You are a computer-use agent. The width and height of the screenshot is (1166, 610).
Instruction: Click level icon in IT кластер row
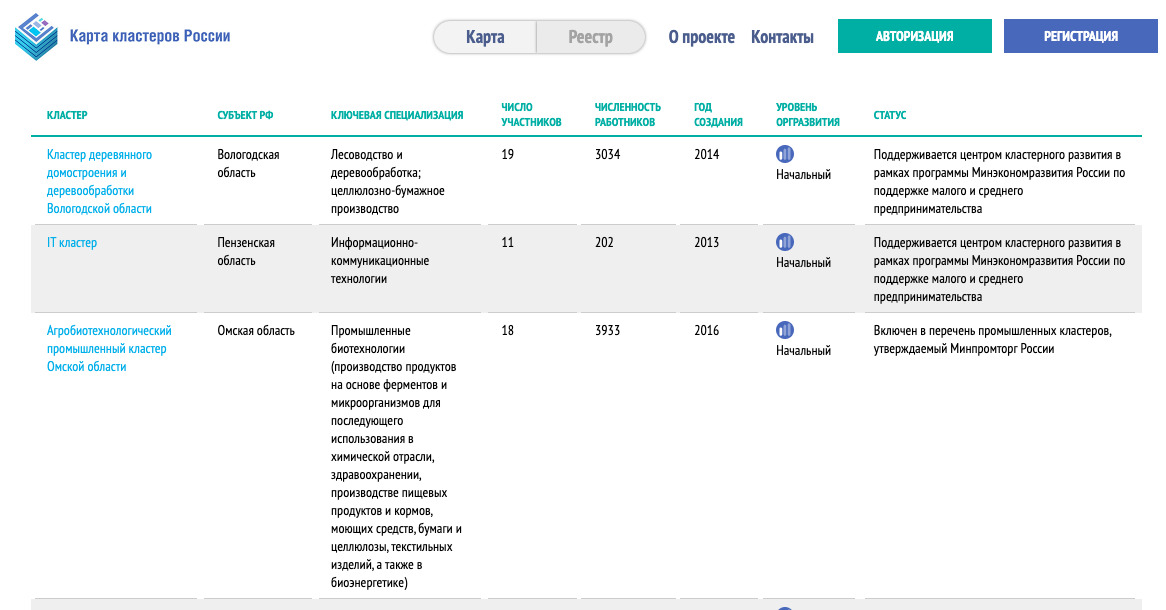point(785,242)
